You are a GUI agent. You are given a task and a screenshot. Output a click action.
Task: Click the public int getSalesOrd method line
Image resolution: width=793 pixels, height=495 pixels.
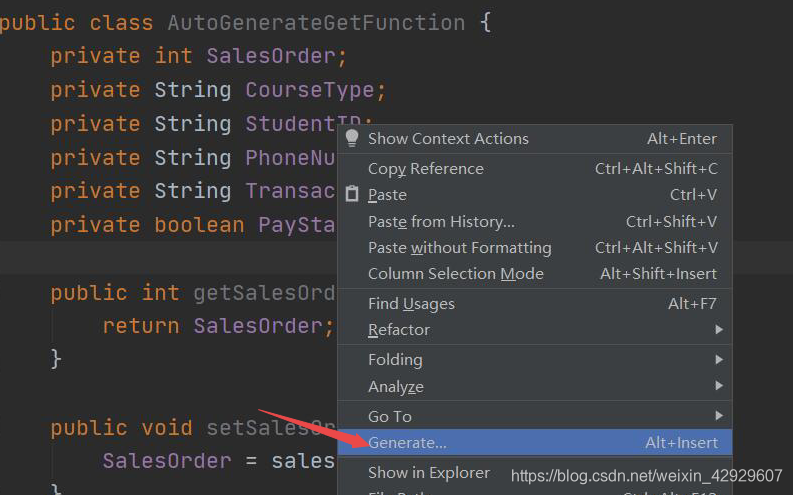point(193,293)
